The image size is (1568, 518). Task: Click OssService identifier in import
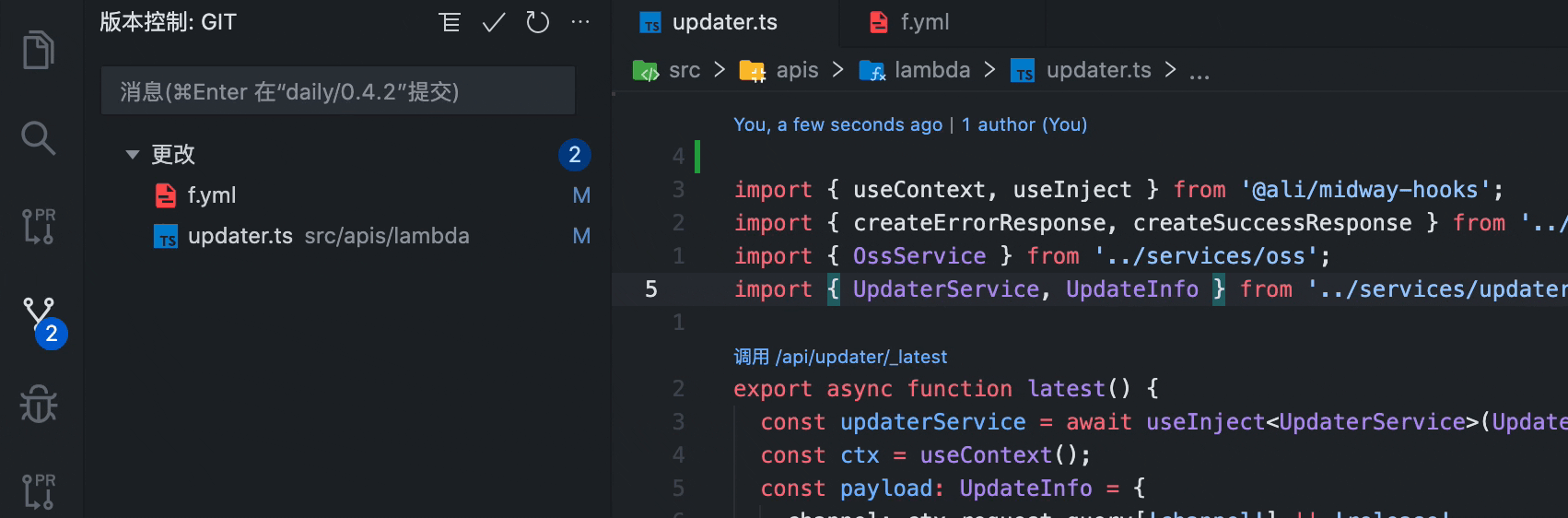click(x=919, y=256)
